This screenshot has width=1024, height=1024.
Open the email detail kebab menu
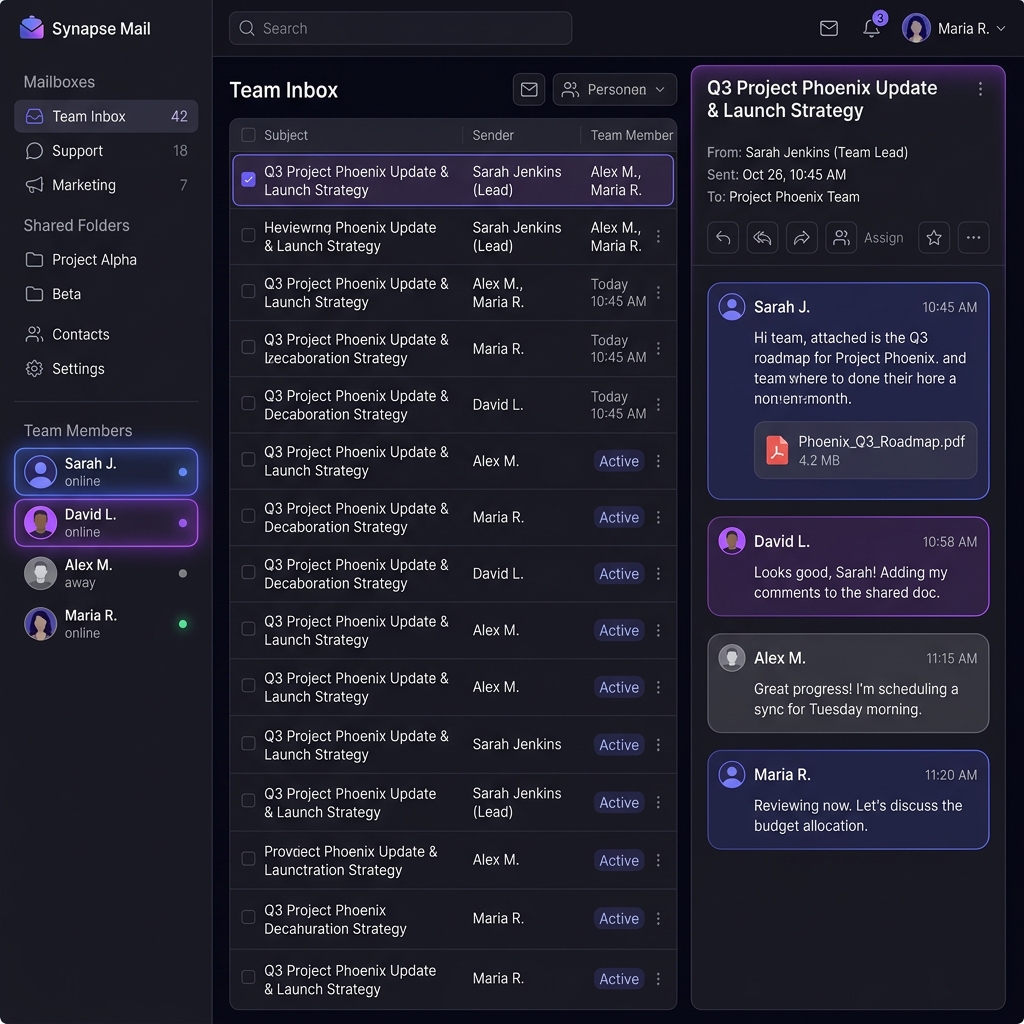pyautogui.click(x=980, y=89)
